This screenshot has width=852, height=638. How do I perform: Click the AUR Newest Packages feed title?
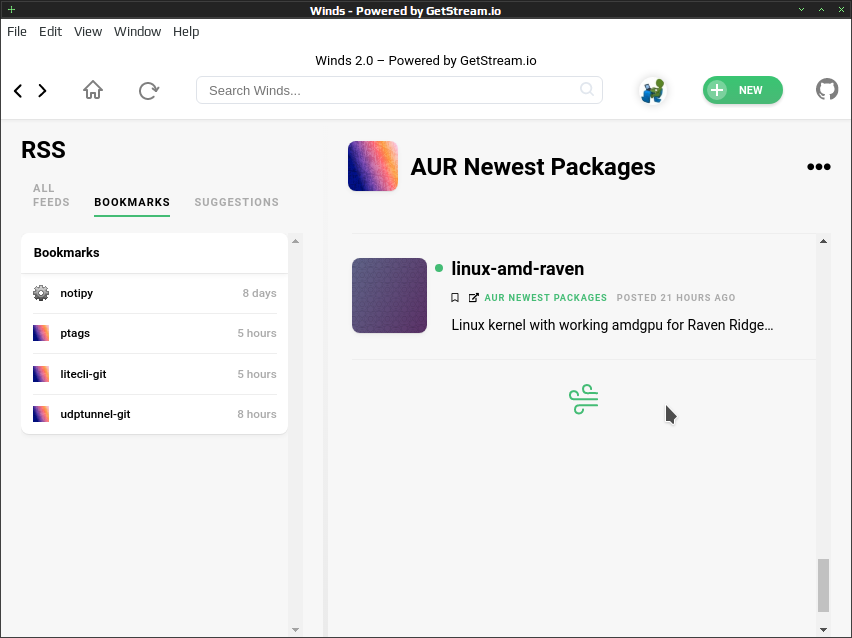click(x=532, y=167)
